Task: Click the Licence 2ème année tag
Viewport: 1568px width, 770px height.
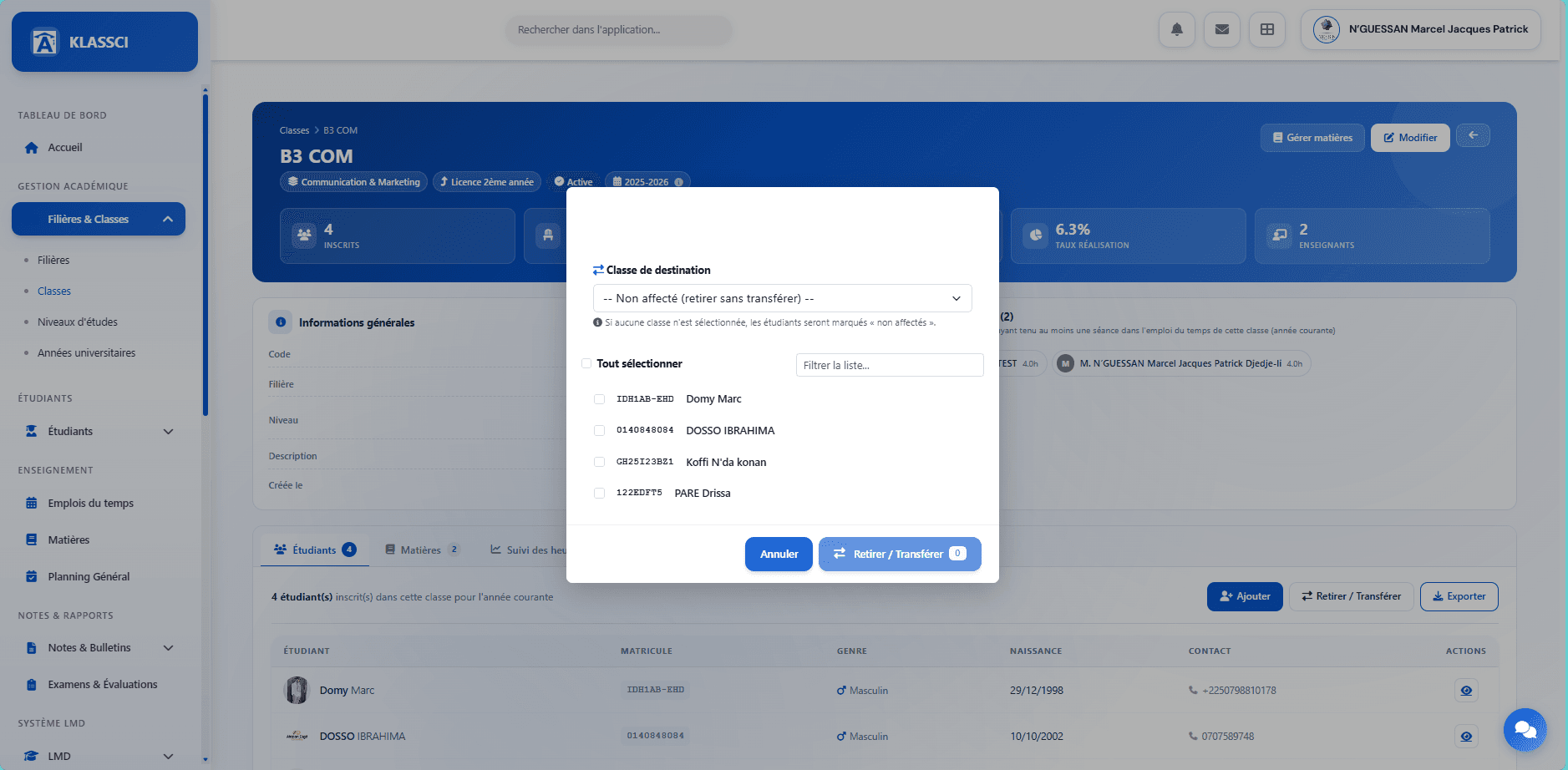Action: point(487,182)
